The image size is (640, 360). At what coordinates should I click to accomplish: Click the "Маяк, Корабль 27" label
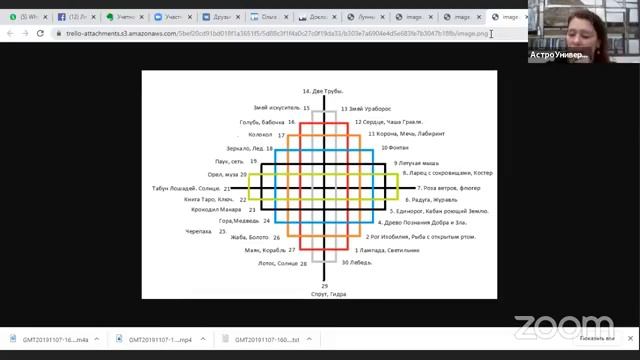[x=269, y=250]
